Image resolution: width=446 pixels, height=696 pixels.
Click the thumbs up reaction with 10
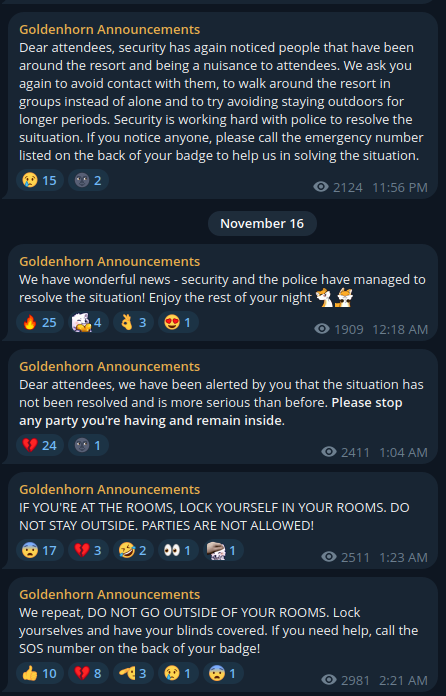tap(39, 673)
